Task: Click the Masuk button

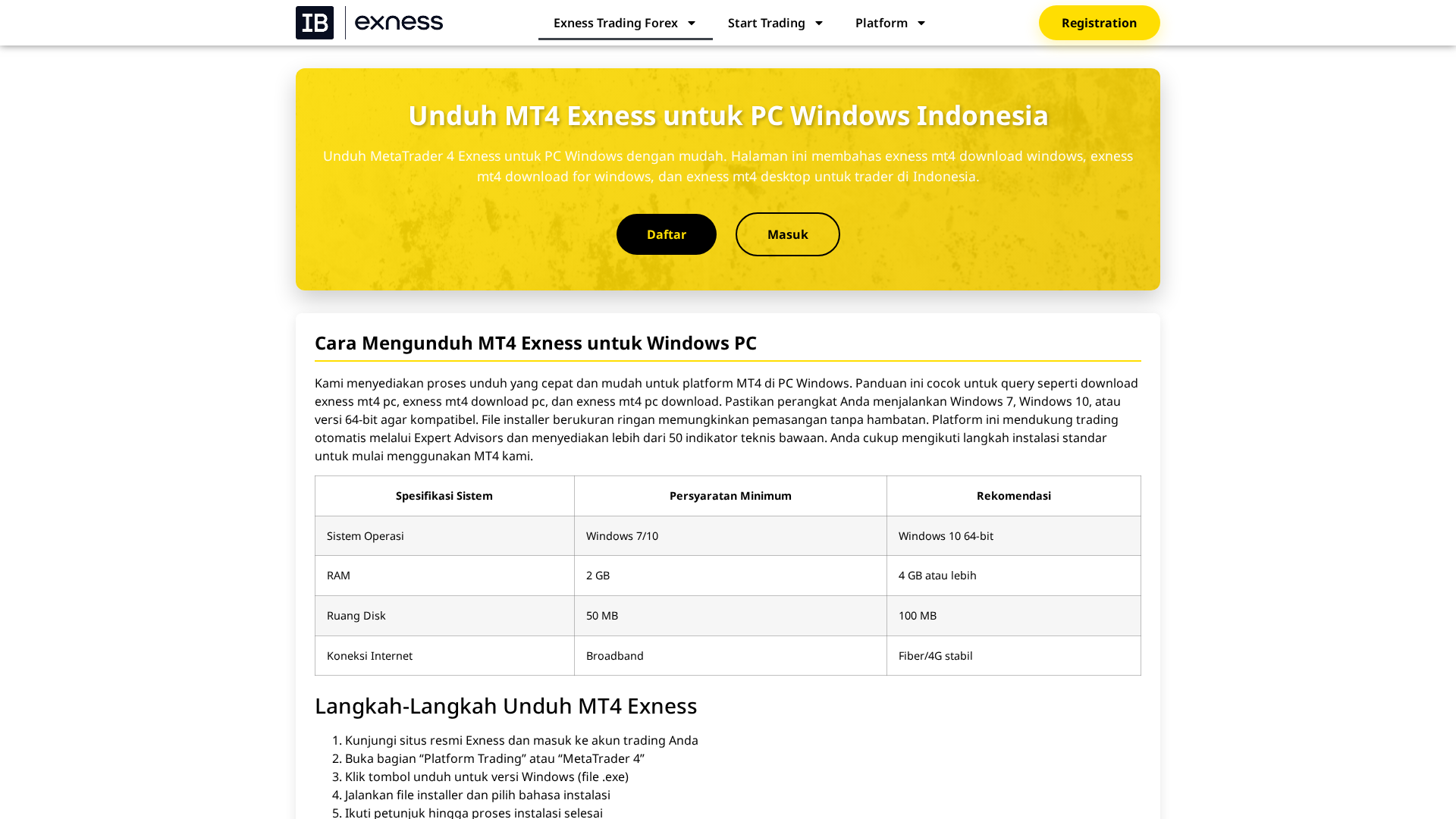Action: (787, 234)
